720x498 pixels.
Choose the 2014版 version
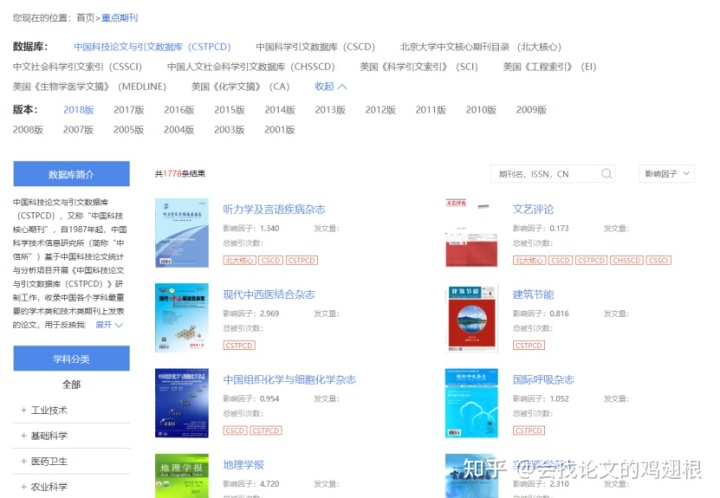(x=280, y=110)
